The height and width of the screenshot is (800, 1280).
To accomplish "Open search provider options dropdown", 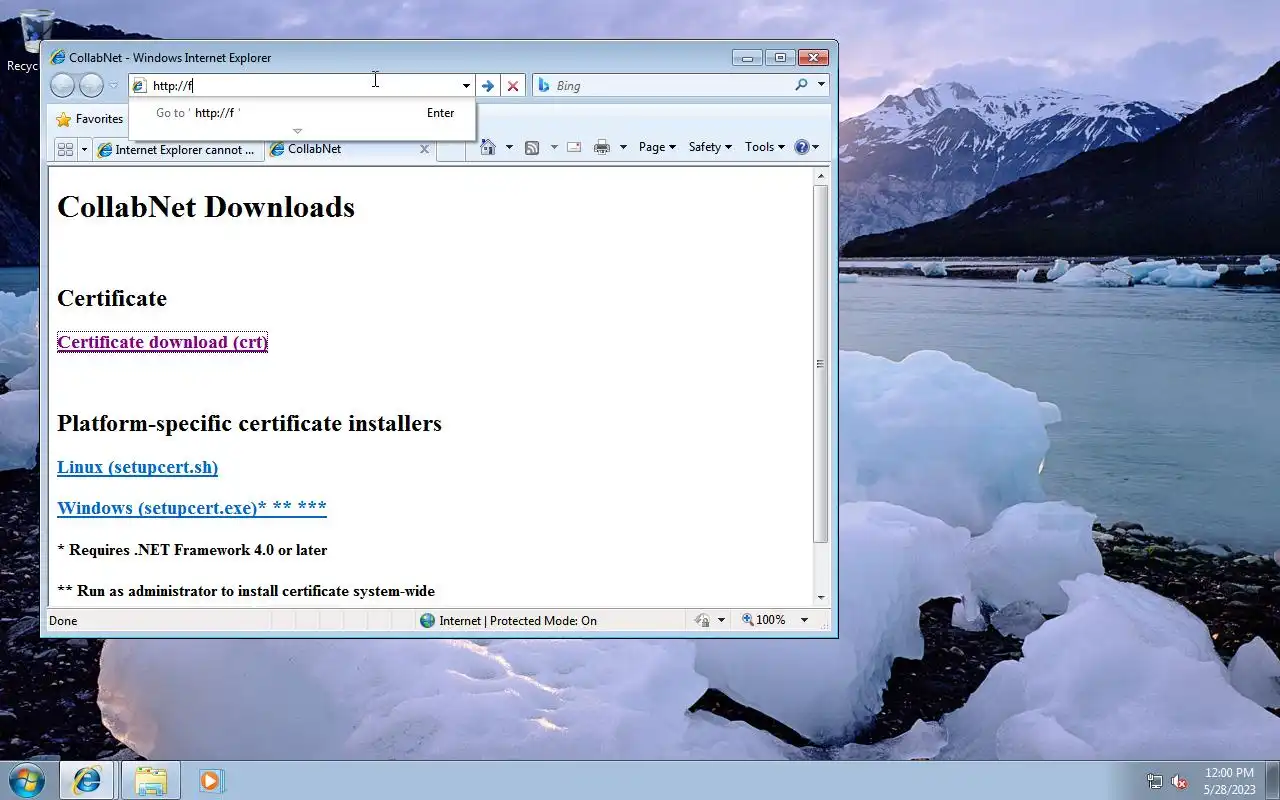I will coord(821,86).
